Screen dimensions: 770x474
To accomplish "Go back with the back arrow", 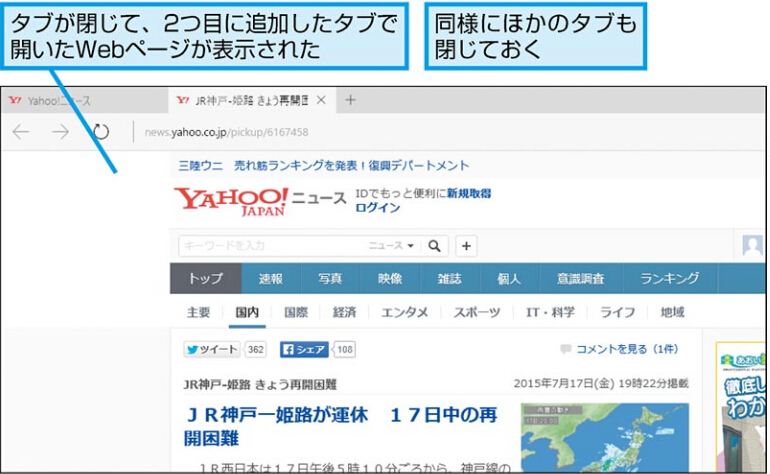I will coord(21,132).
